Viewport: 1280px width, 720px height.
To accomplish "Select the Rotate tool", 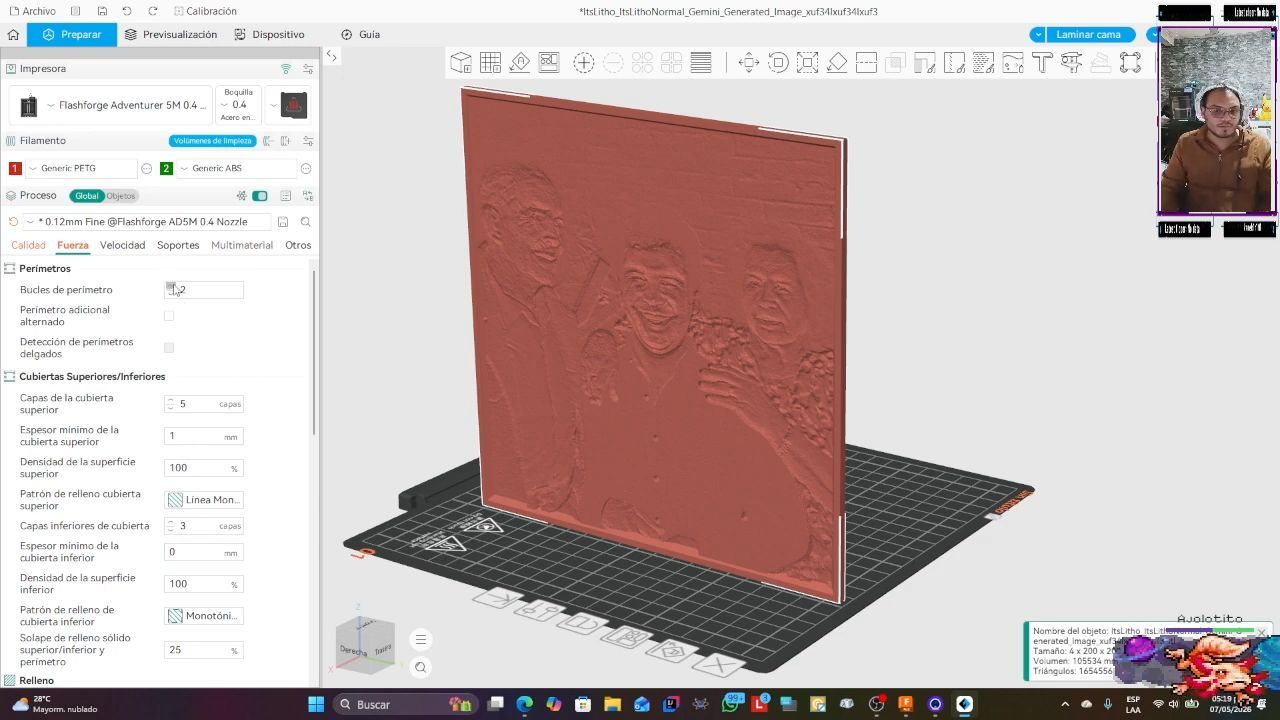I will [x=778, y=63].
